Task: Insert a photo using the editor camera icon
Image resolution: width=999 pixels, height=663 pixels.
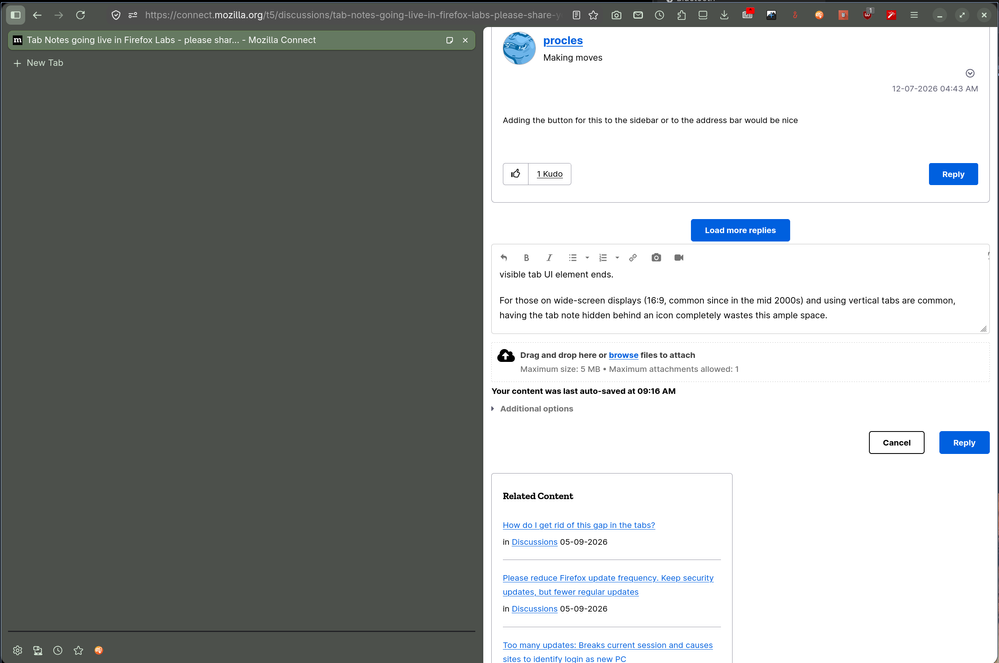Action: click(x=656, y=257)
